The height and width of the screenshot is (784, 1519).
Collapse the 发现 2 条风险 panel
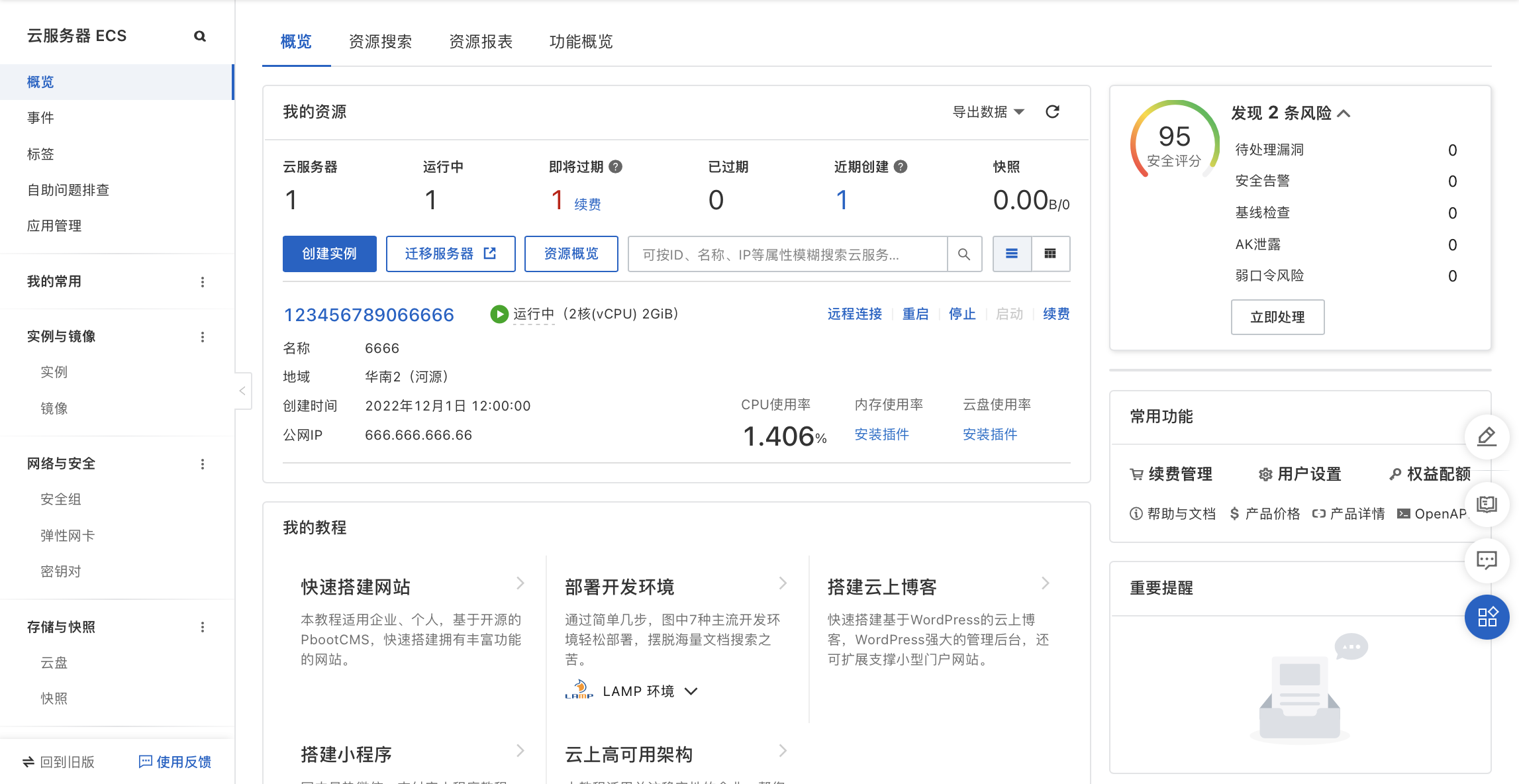(x=1344, y=113)
